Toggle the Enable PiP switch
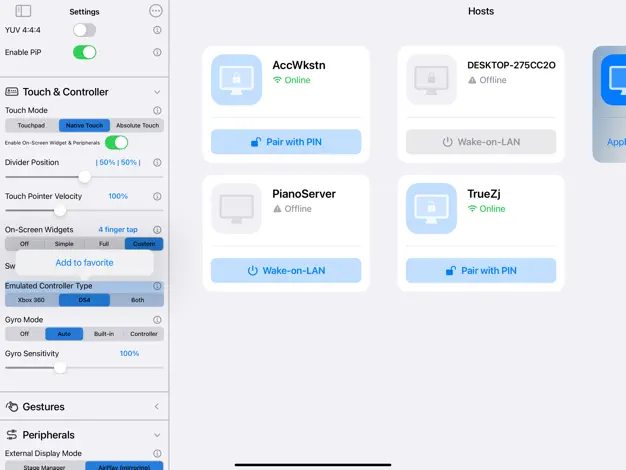The height and width of the screenshot is (470, 626). (x=84, y=52)
